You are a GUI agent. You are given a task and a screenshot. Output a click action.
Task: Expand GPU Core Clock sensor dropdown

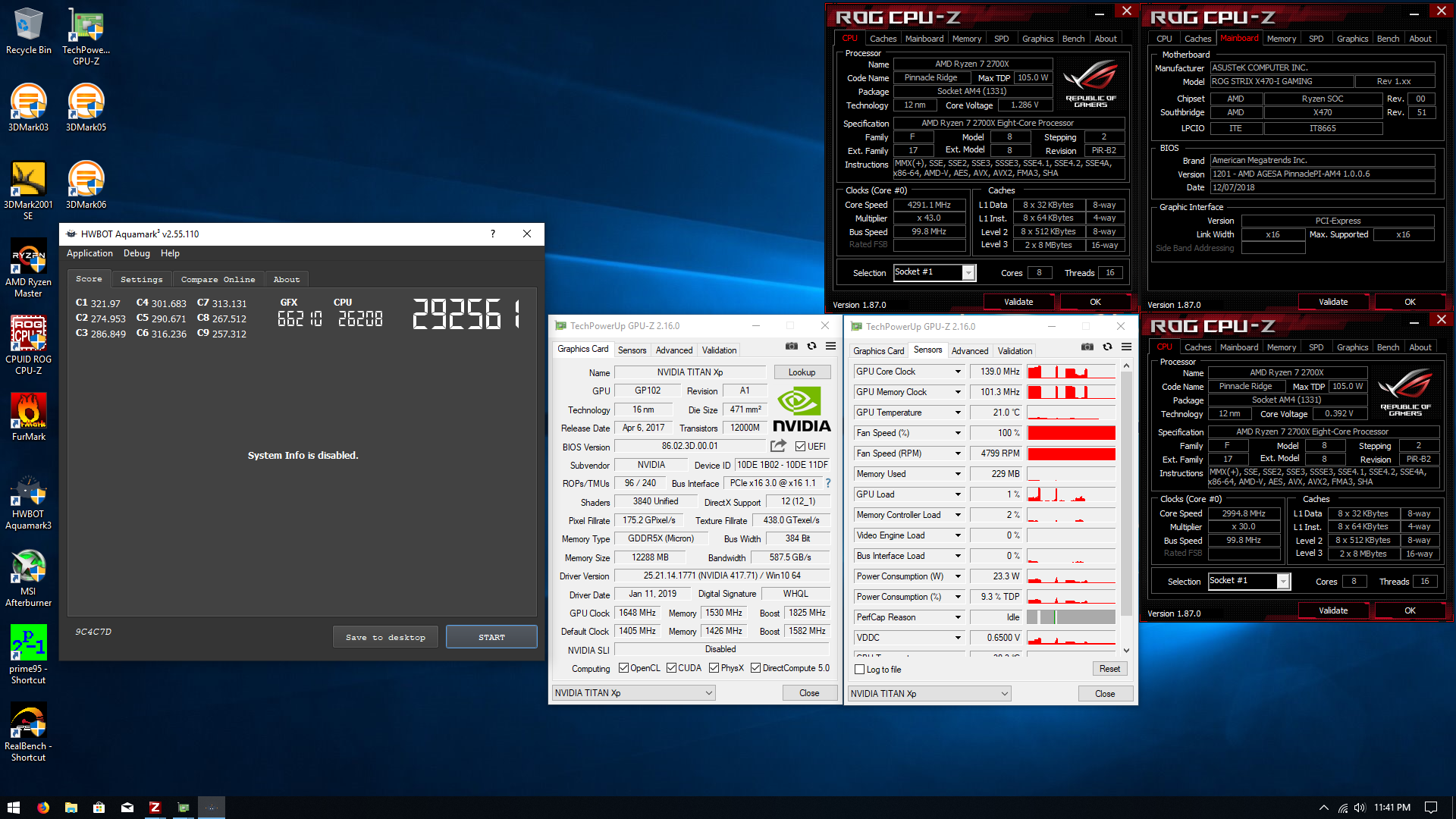tap(958, 372)
